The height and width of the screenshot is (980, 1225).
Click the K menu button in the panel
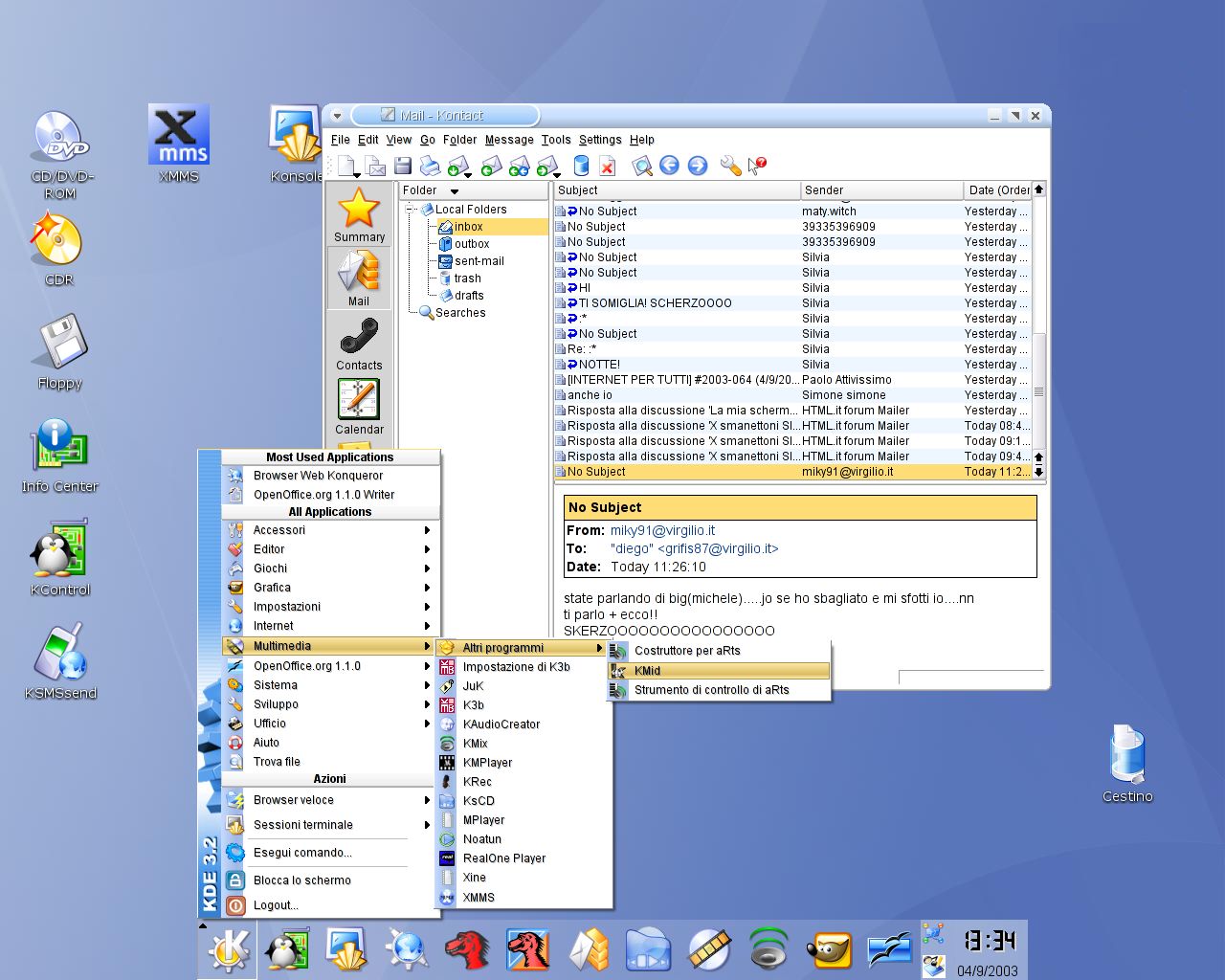228,949
